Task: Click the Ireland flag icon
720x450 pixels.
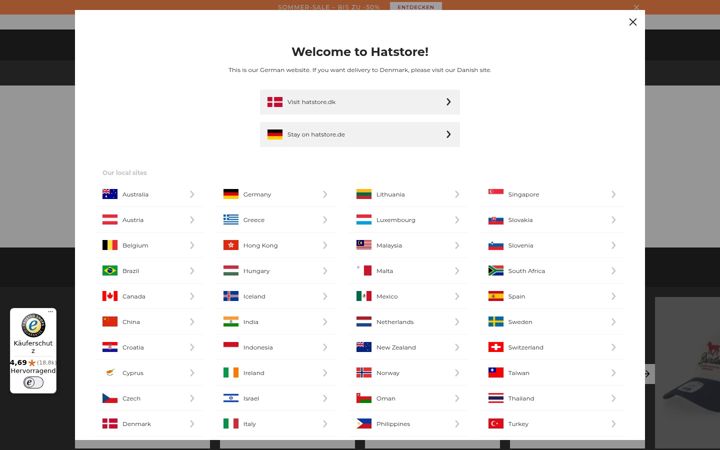Action: (231, 373)
